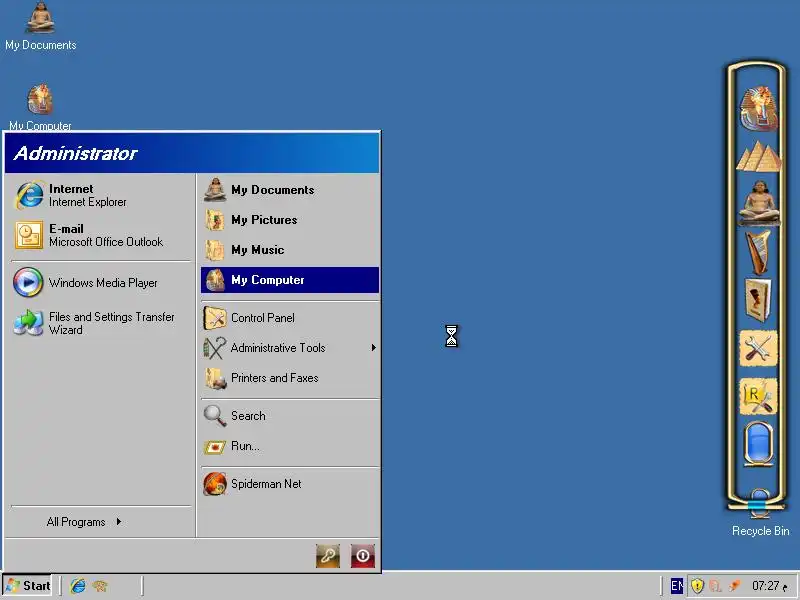Click the seated scribe icon in the side dock
This screenshot has height=600, width=800.
759,203
